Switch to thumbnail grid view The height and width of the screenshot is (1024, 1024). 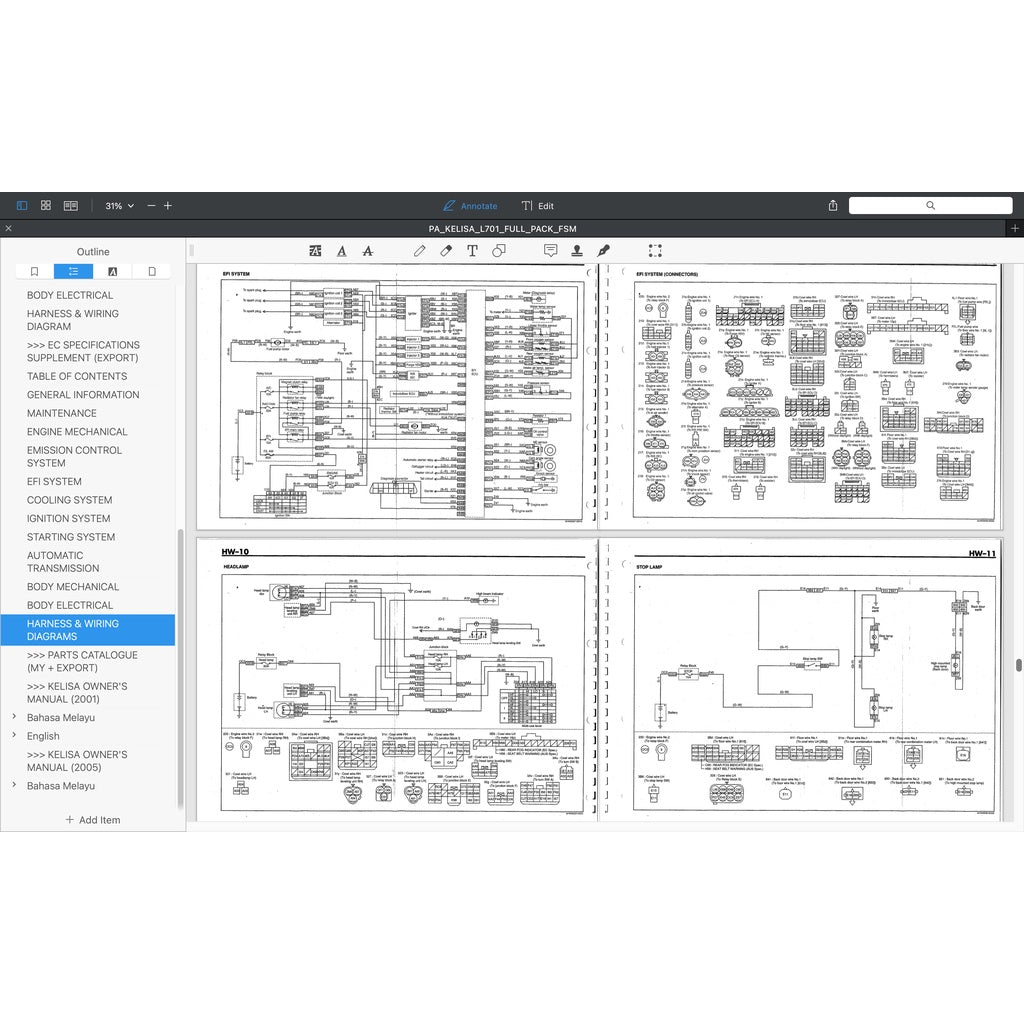click(46, 206)
